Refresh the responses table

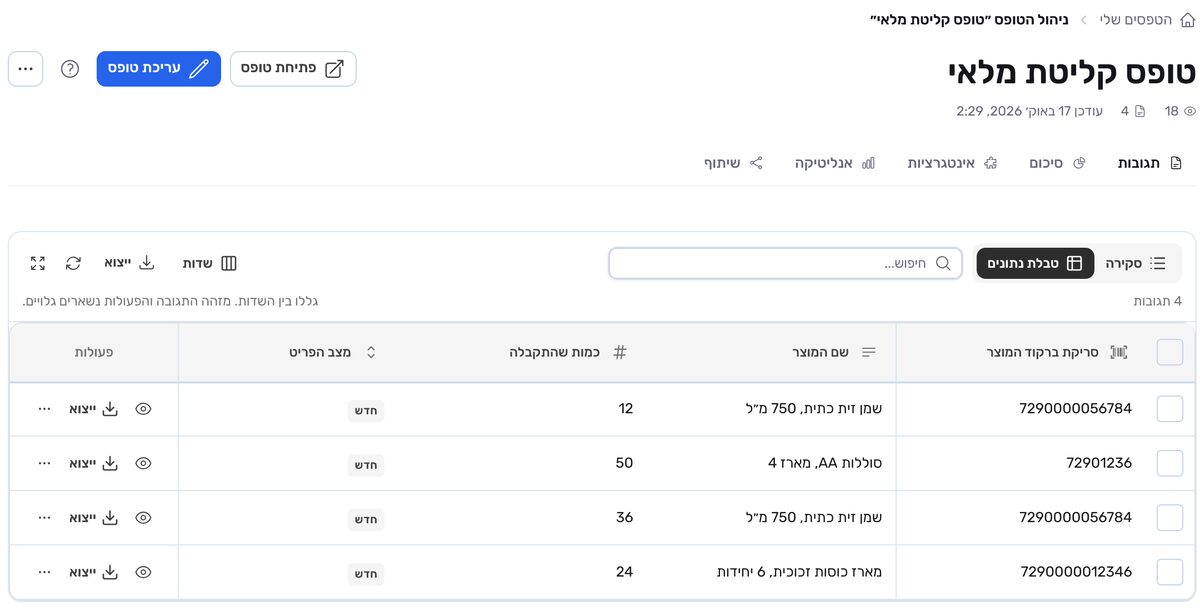pos(73,263)
